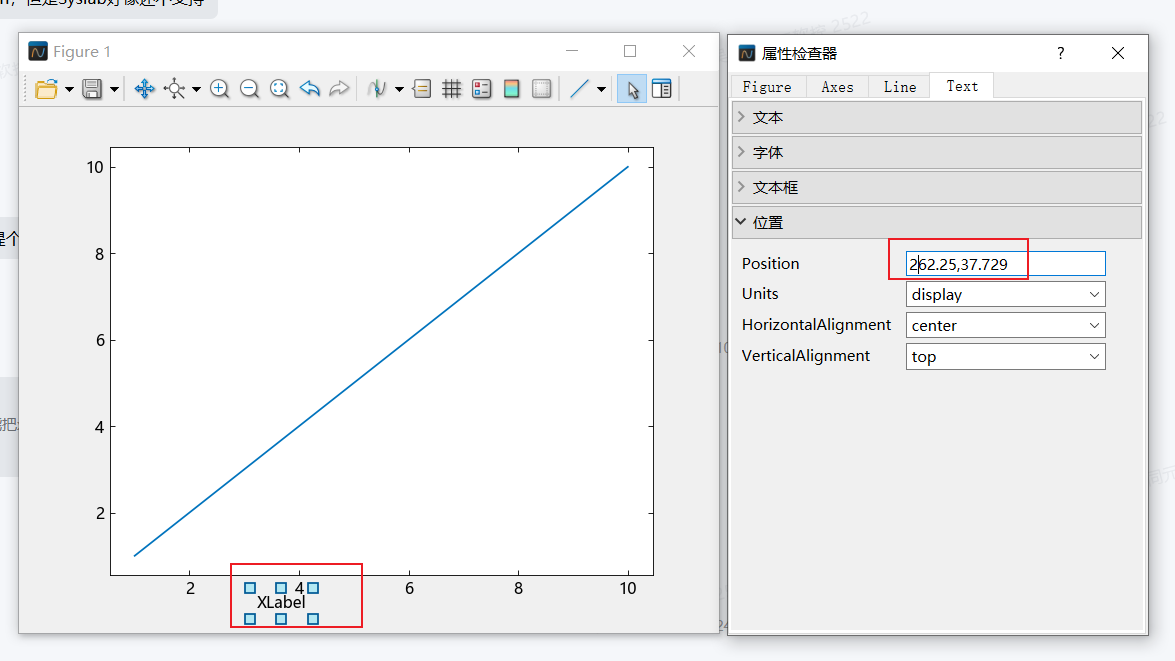The width and height of the screenshot is (1175, 661).
Task: Collapse the 位置 section
Action: [937, 223]
